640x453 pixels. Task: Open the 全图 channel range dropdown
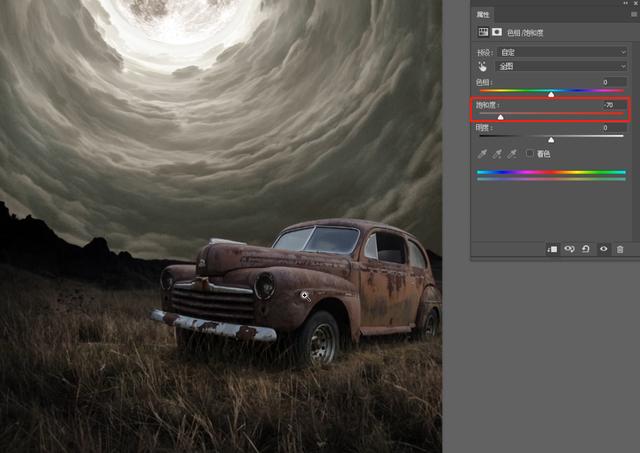point(564,66)
